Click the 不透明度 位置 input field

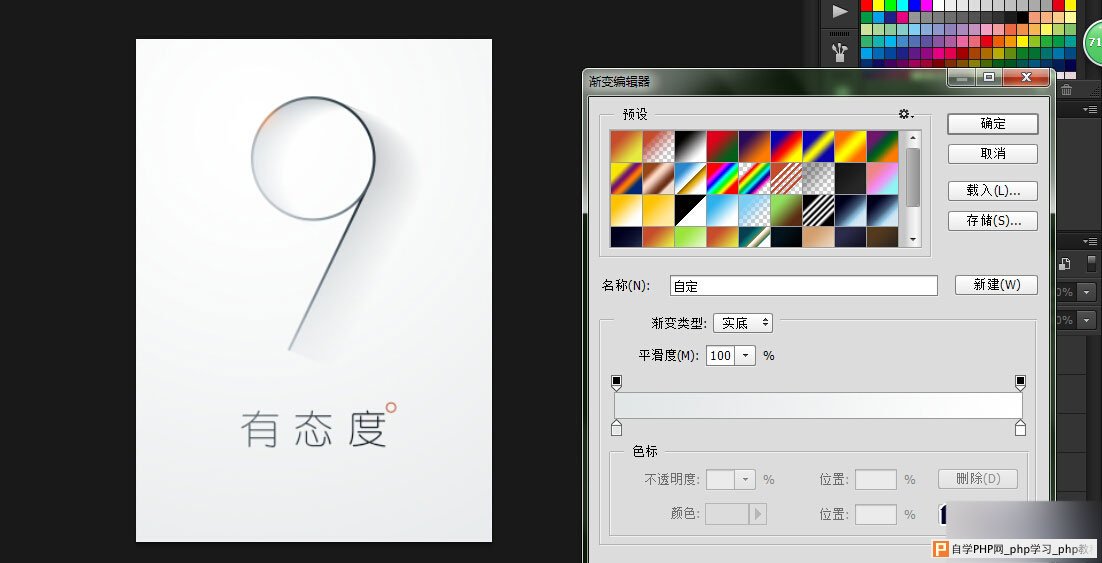click(876, 479)
